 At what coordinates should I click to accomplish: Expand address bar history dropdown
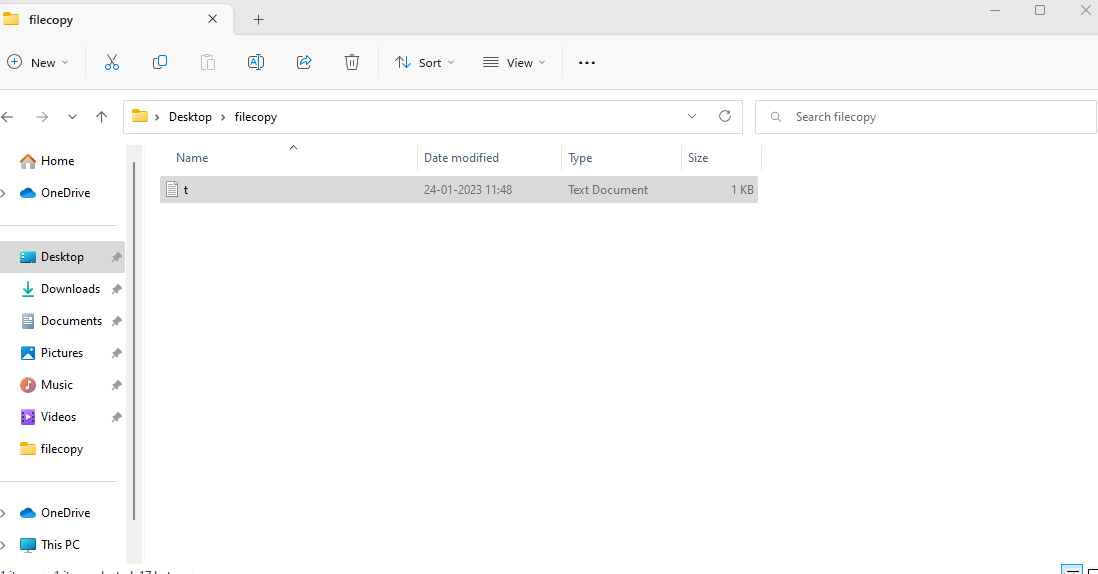click(x=692, y=116)
